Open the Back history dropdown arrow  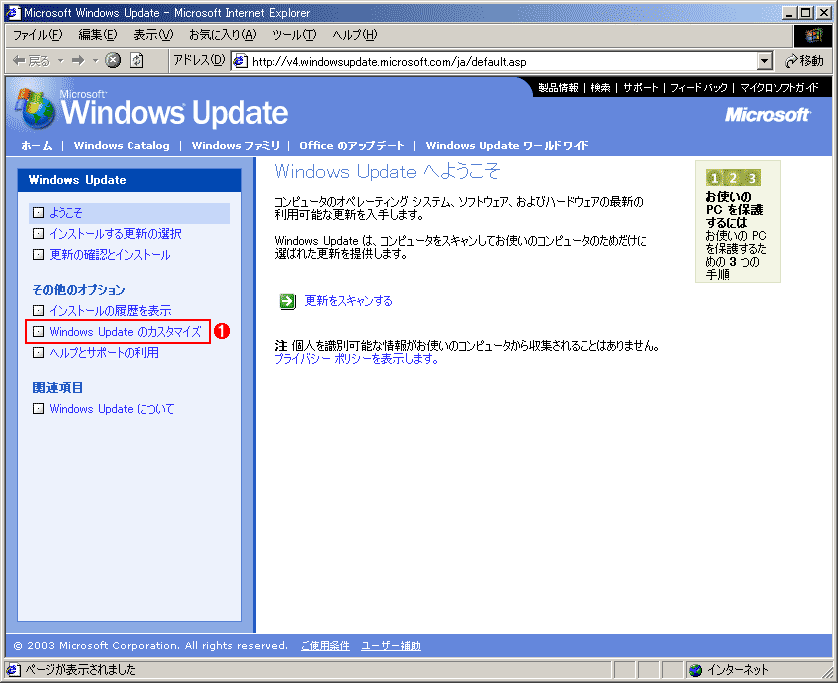point(60,61)
